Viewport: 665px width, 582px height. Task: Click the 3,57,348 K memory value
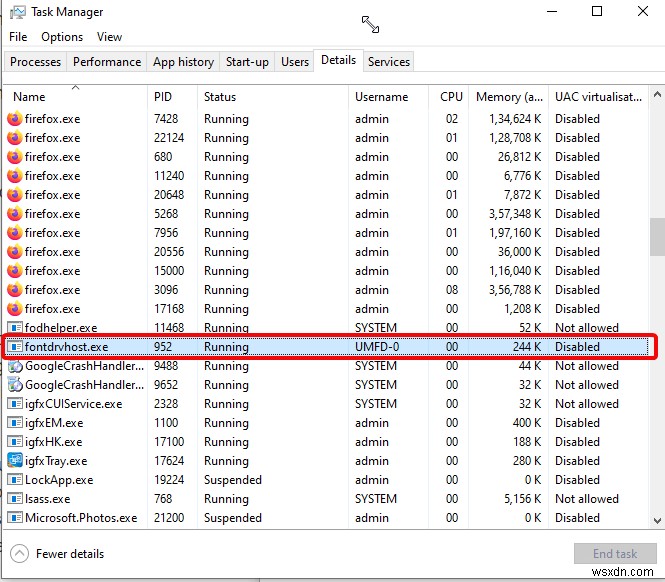pos(515,214)
